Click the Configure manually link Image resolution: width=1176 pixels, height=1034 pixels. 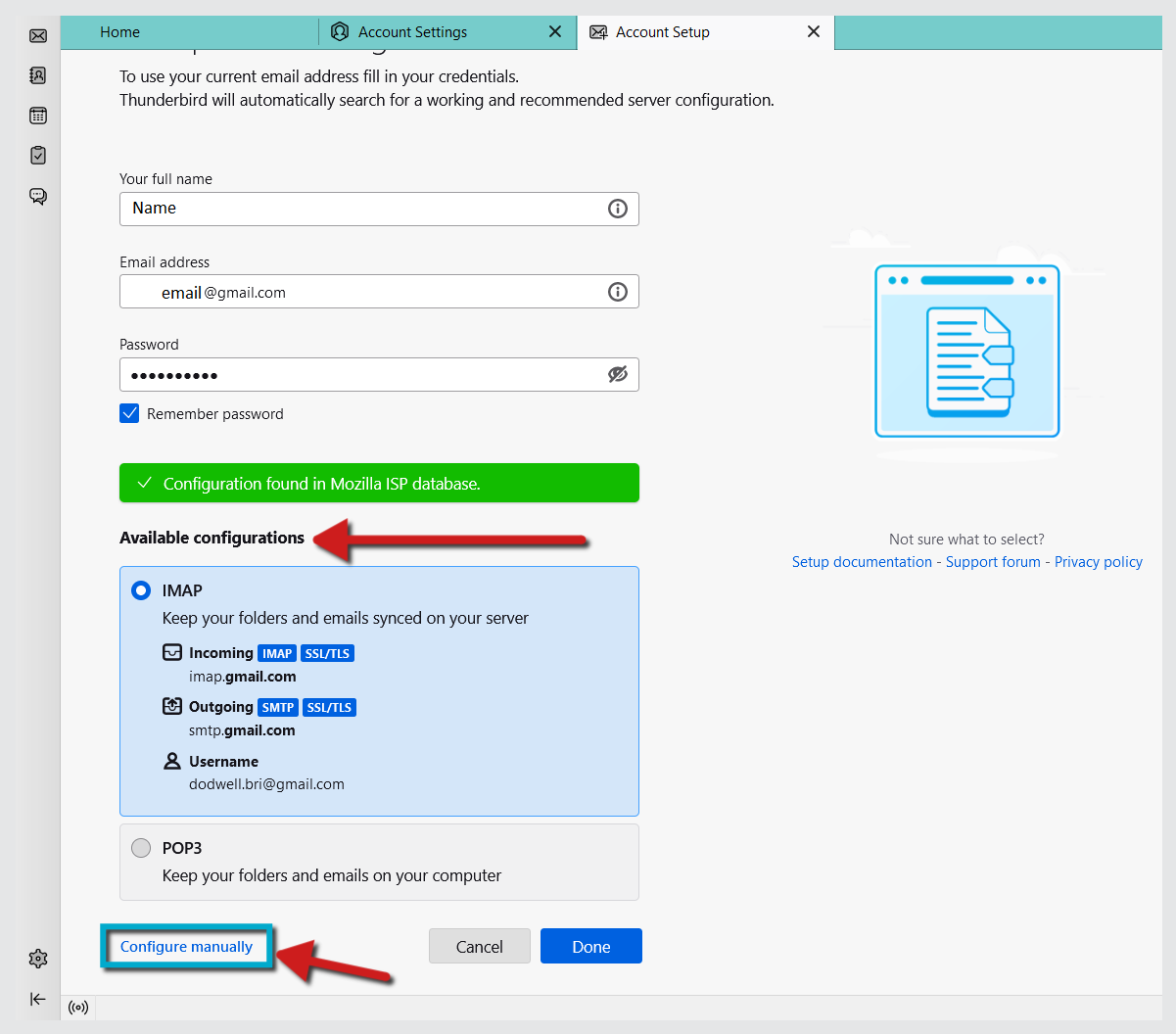click(x=186, y=947)
